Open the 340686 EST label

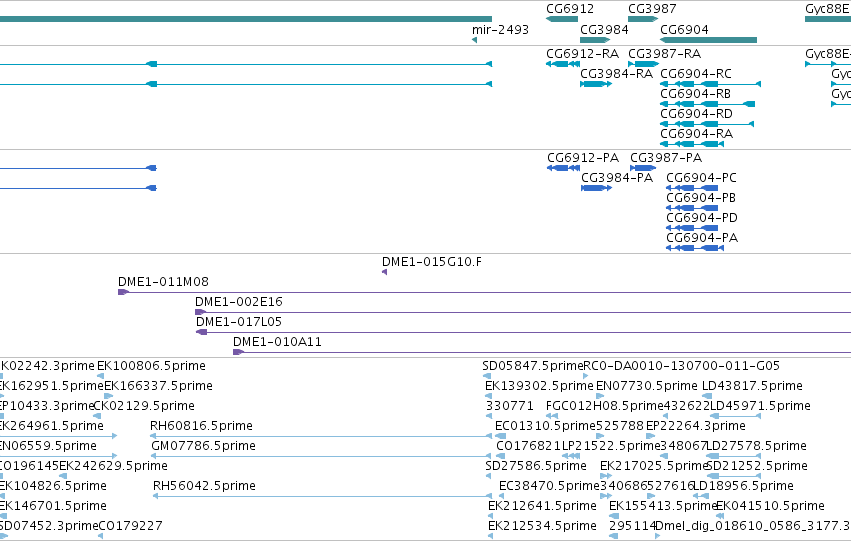[624, 486]
